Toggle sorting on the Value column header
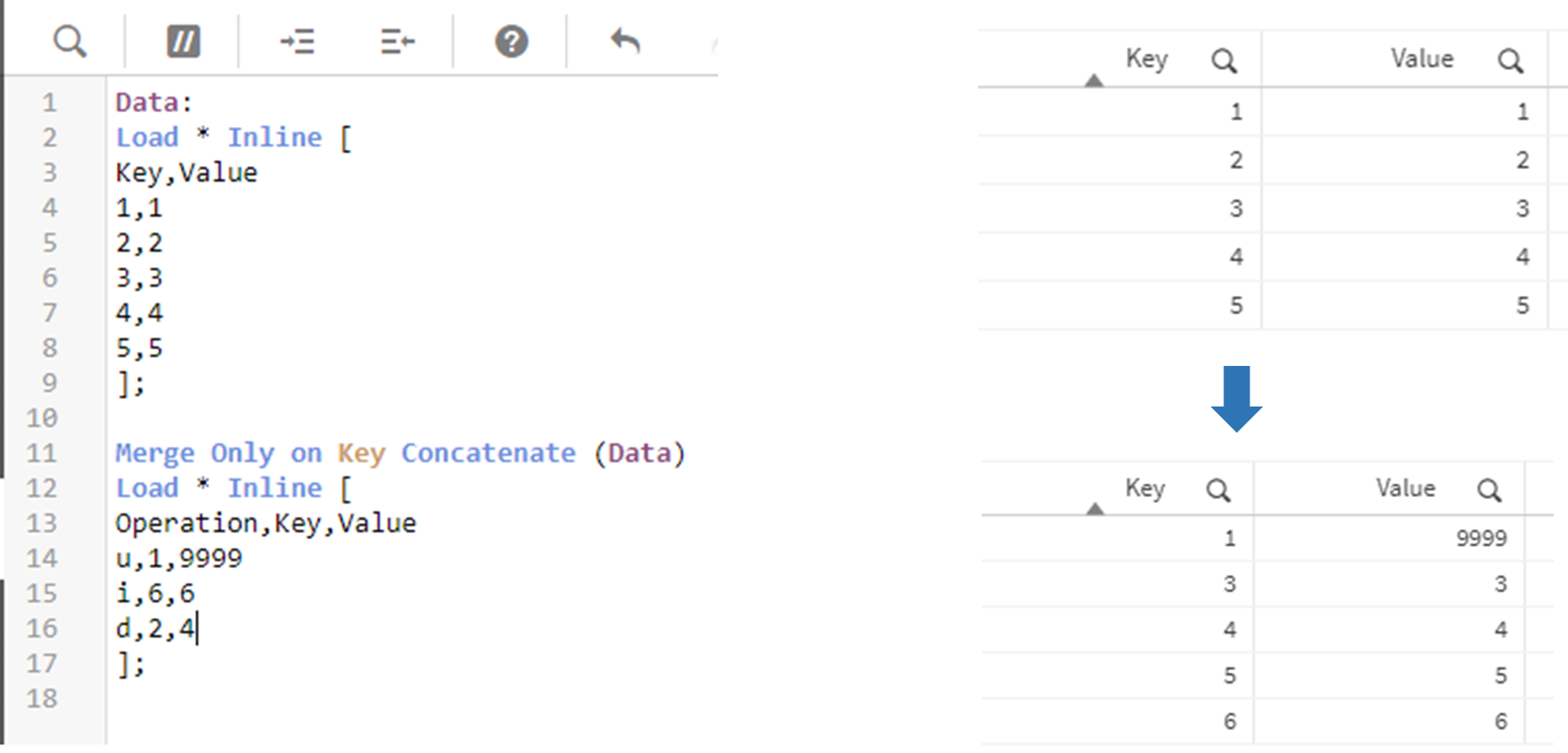The image size is (1568, 753). pos(1421,59)
